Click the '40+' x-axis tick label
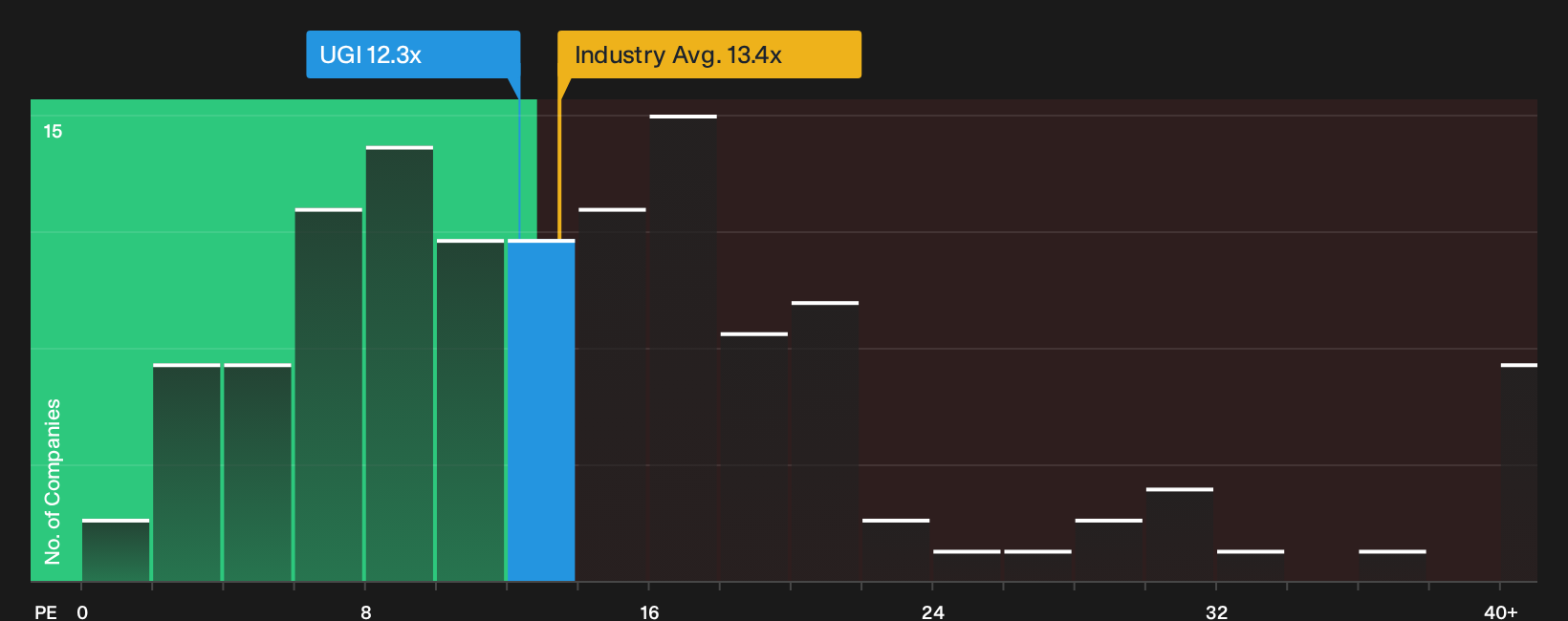Viewport: 1568px width, 621px height. (x=1501, y=612)
